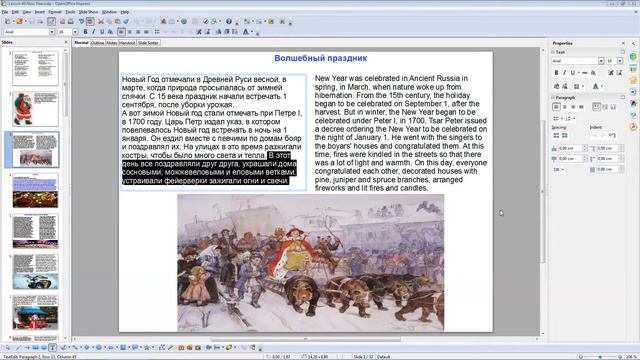Click the Help question mark icon
Viewport: 640px width, 360px height.
point(229,21)
